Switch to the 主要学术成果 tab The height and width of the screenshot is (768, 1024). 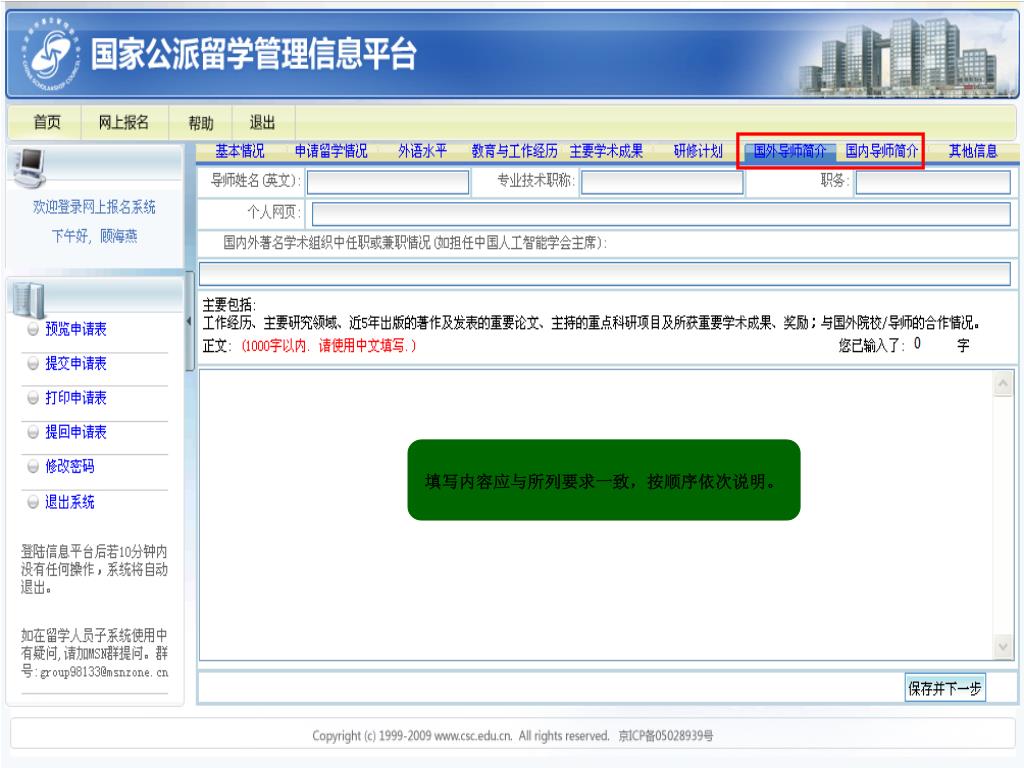[607, 152]
